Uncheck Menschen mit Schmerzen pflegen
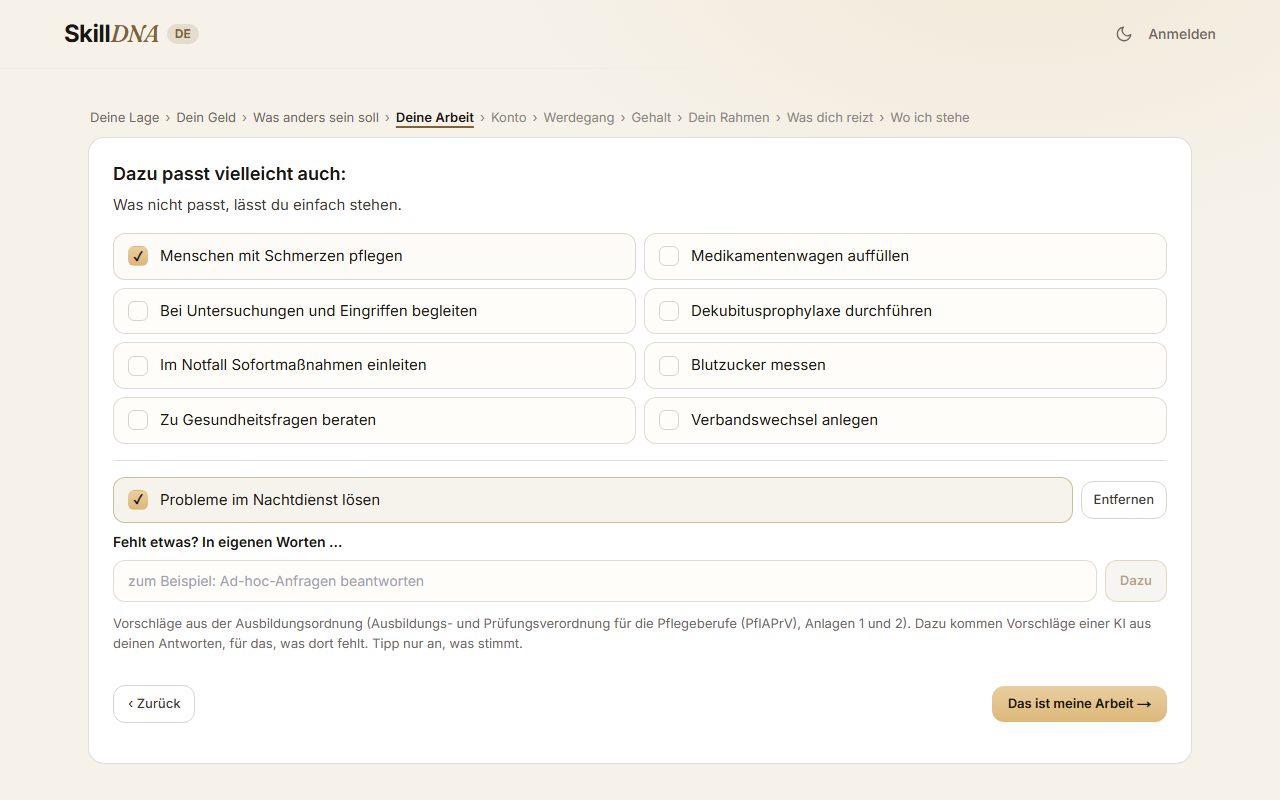 point(374,256)
